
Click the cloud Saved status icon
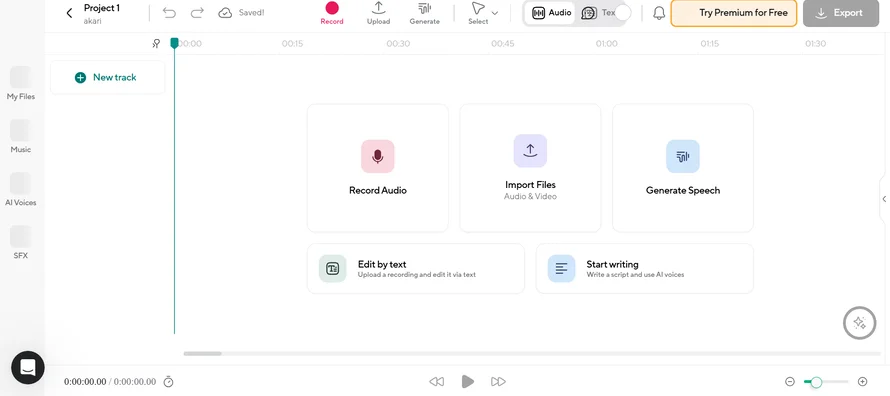point(225,12)
